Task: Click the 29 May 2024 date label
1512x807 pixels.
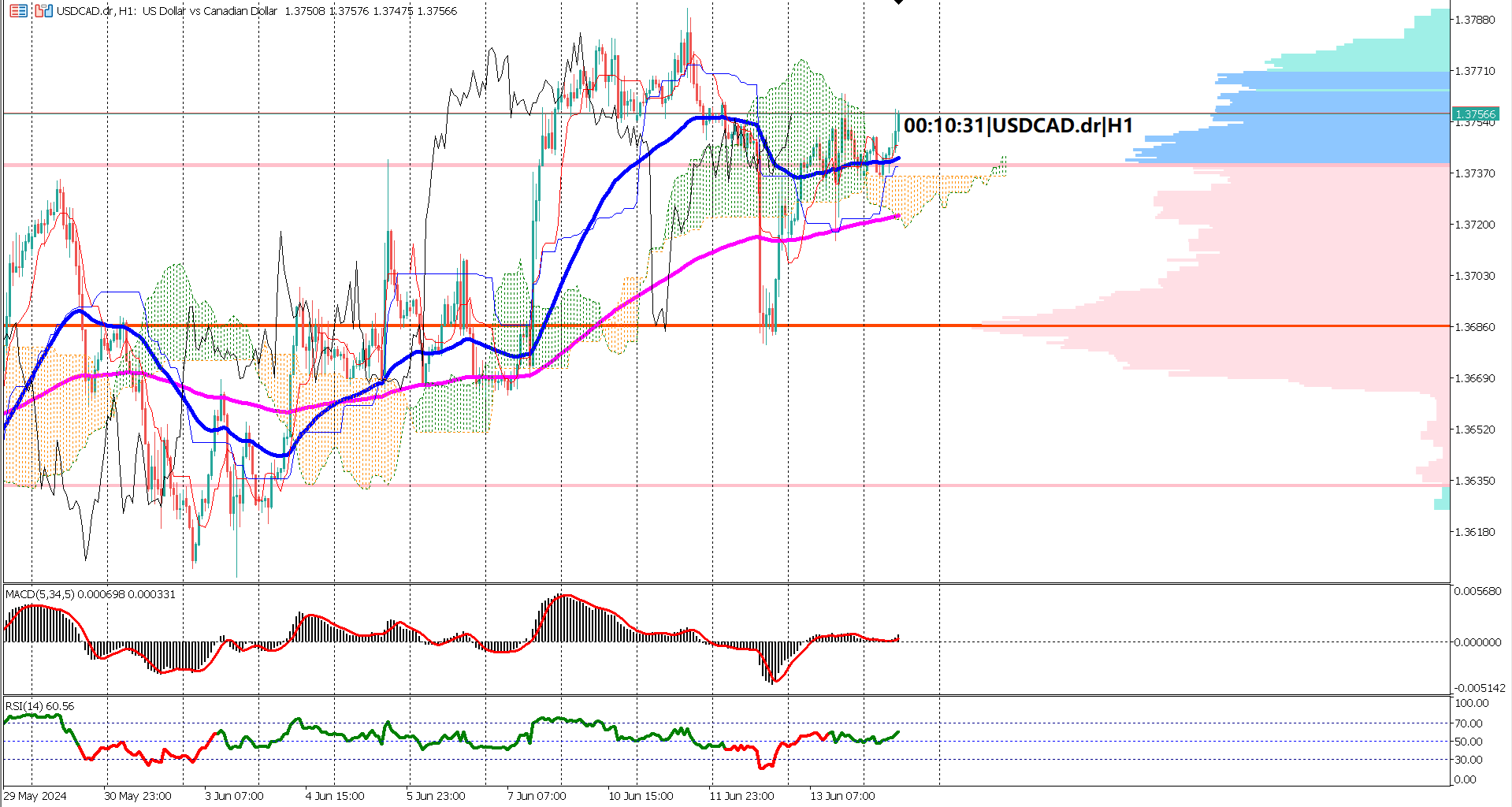Action: 35,797
